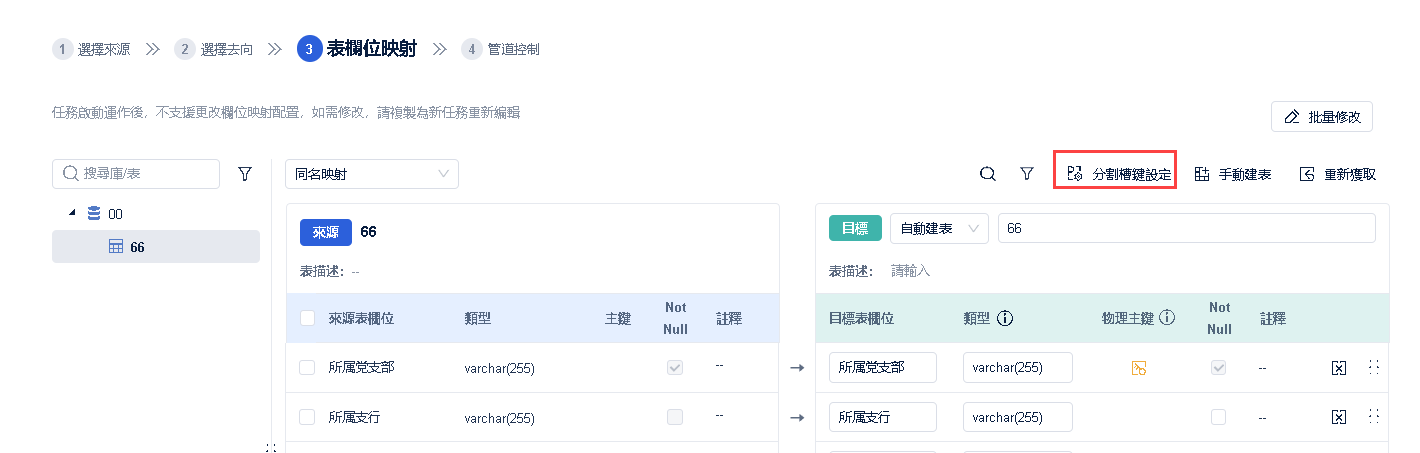This screenshot has height=453, width=1420.
Task: Click the target table name field containing 66
Action: (1186, 228)
